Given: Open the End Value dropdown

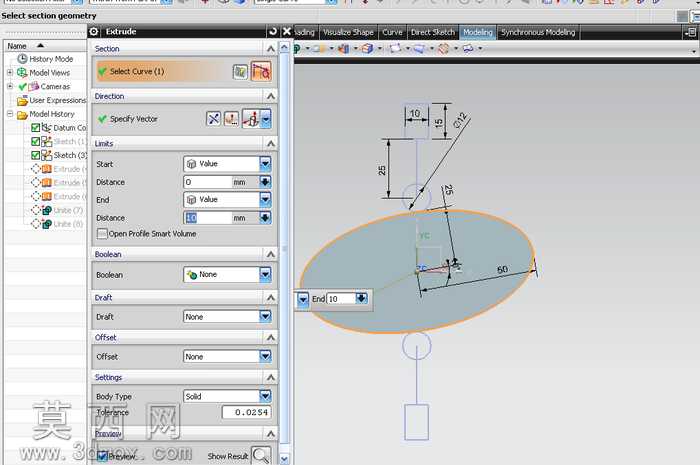Looking at the screenshot, I should point(265,199).
